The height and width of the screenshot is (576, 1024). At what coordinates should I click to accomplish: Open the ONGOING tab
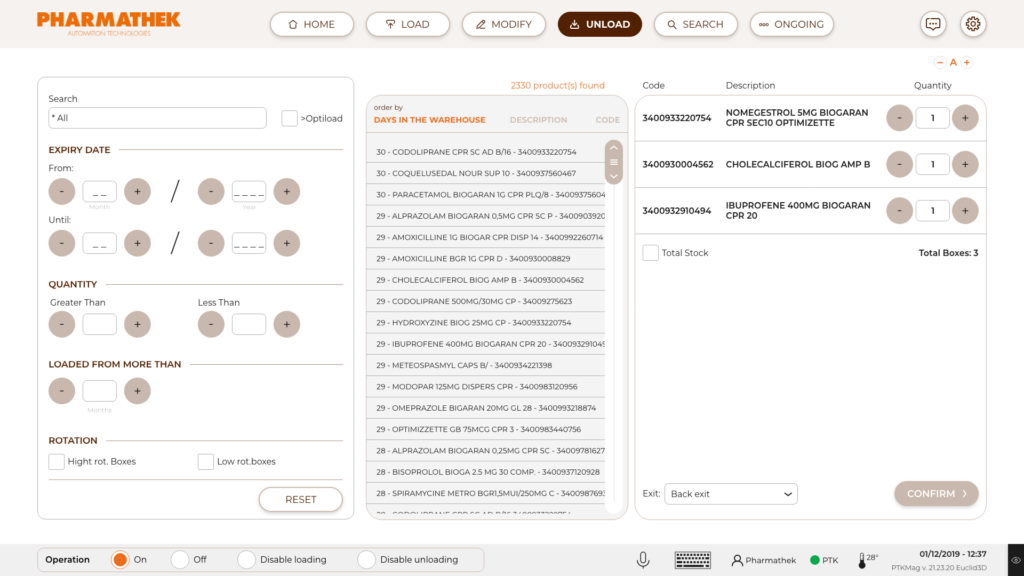(792, 24)
